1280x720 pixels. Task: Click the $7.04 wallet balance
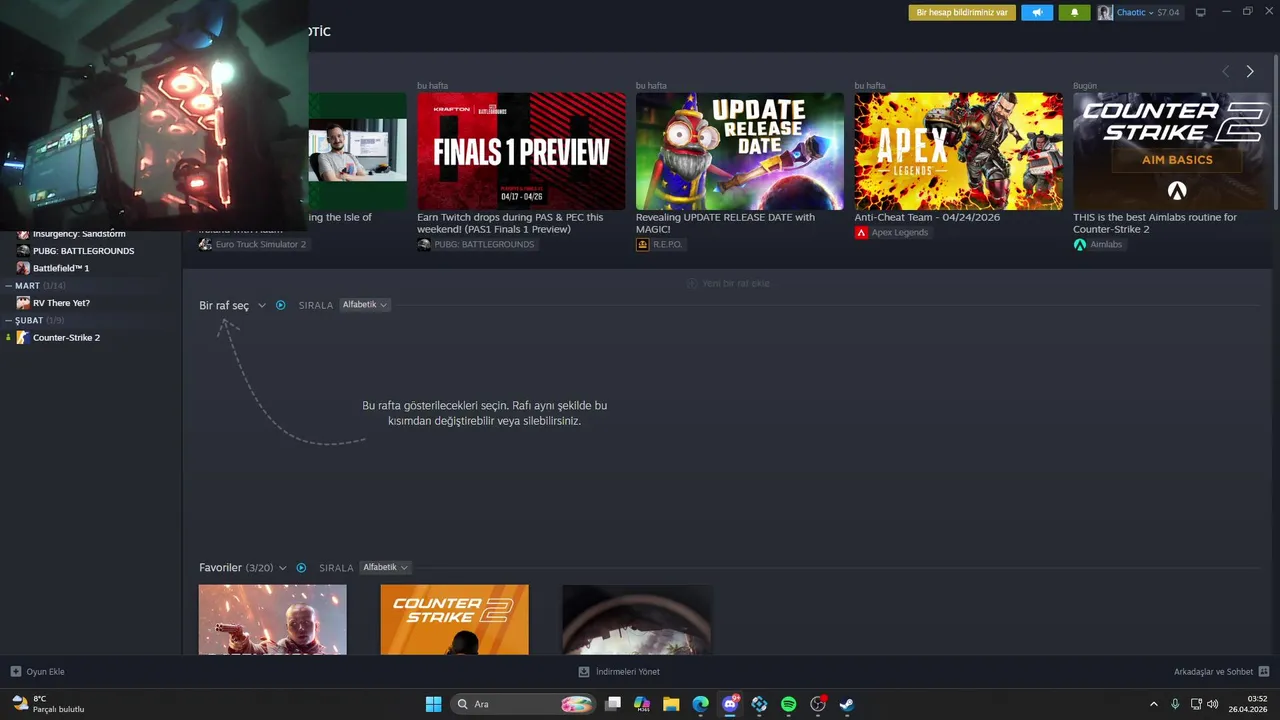pos(1168,13)
